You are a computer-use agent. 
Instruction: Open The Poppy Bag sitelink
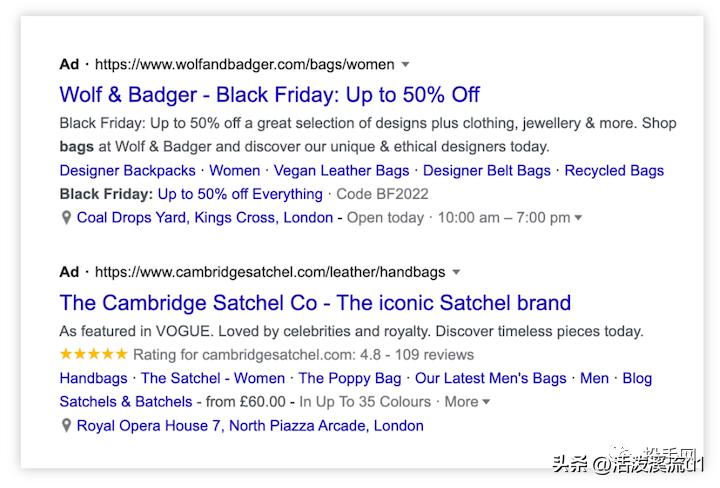pos(349,378)
